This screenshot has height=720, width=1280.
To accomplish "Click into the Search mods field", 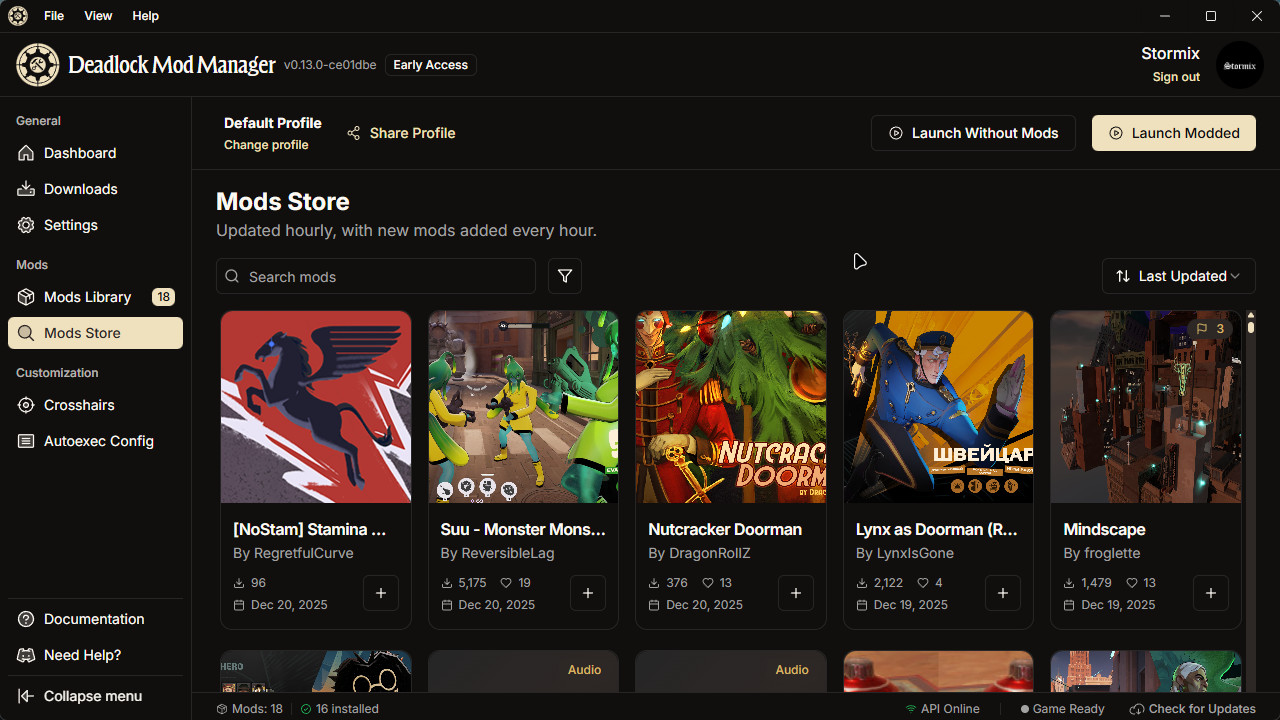I will point(385,276).
